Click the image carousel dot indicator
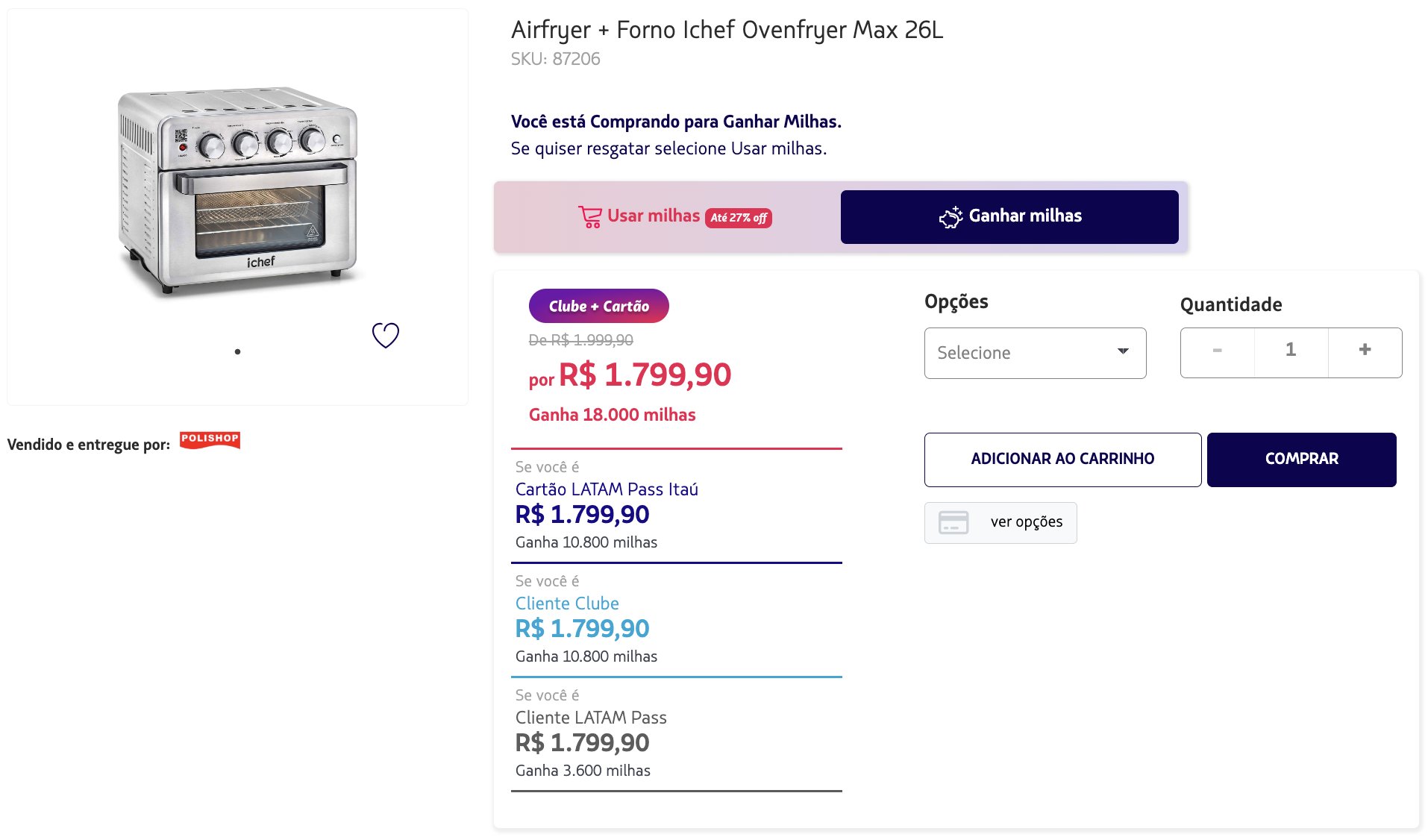 coord(237,351)
